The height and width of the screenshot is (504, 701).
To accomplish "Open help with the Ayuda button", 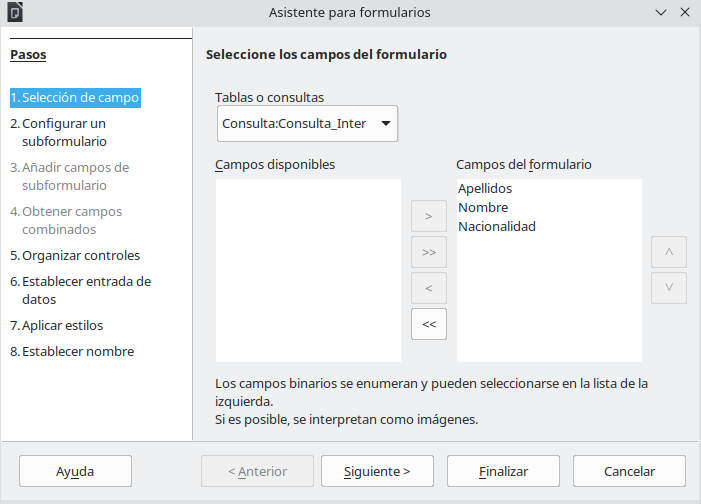I will tap(75, 471).
